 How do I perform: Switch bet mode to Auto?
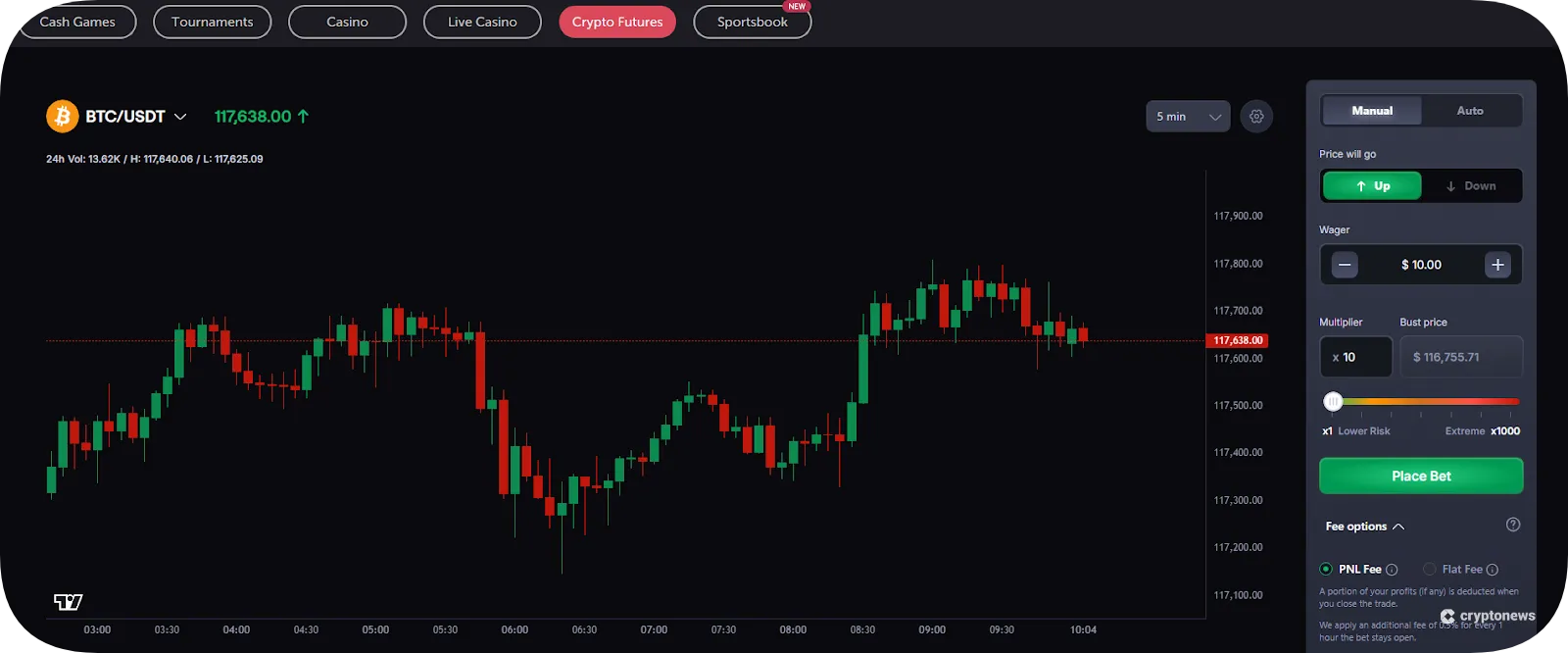pos(1469,111)
